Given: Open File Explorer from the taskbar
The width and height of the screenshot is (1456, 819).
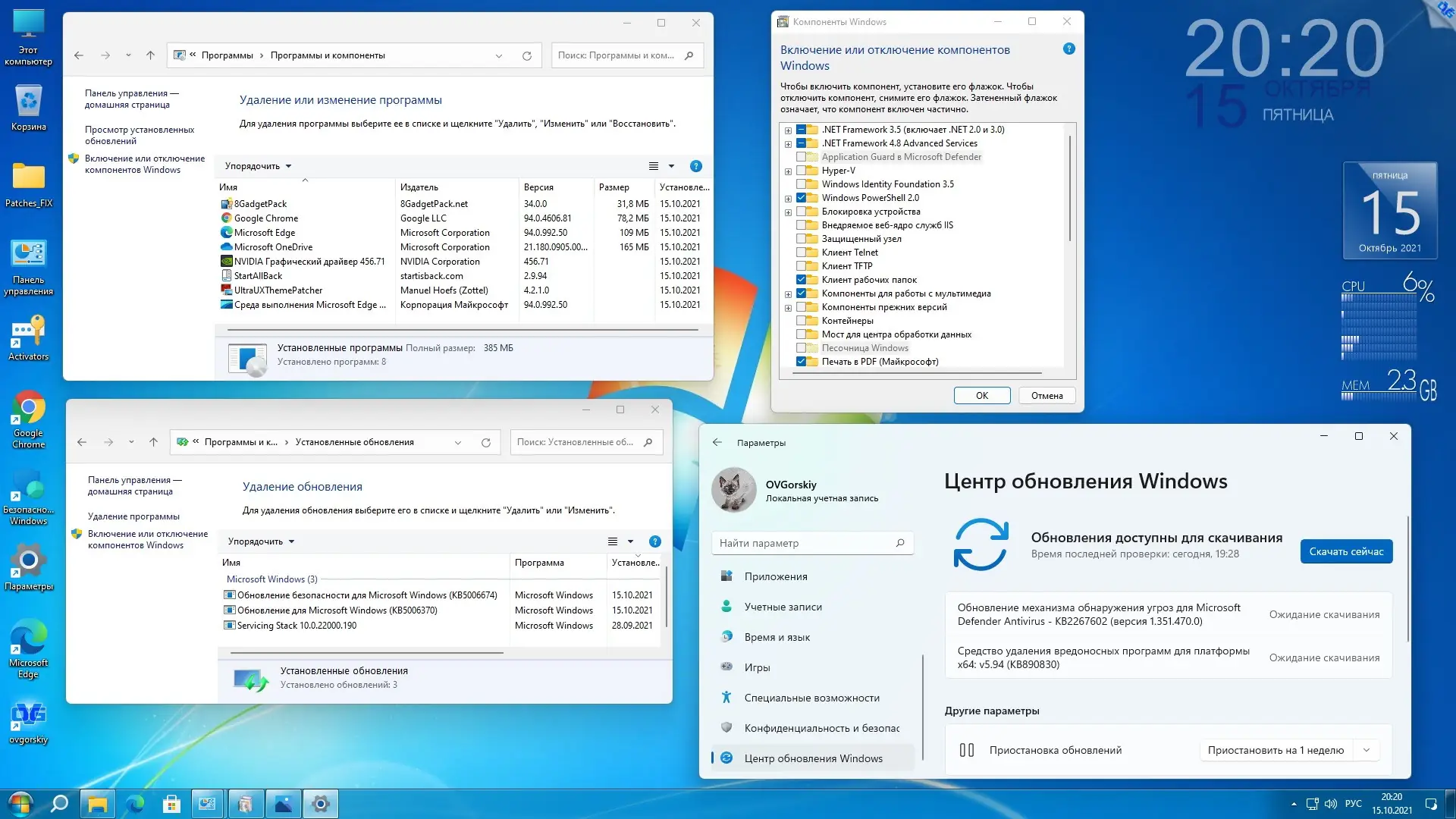Looking at the screenshot, I should pyautogui.click(x=97, y=804).
